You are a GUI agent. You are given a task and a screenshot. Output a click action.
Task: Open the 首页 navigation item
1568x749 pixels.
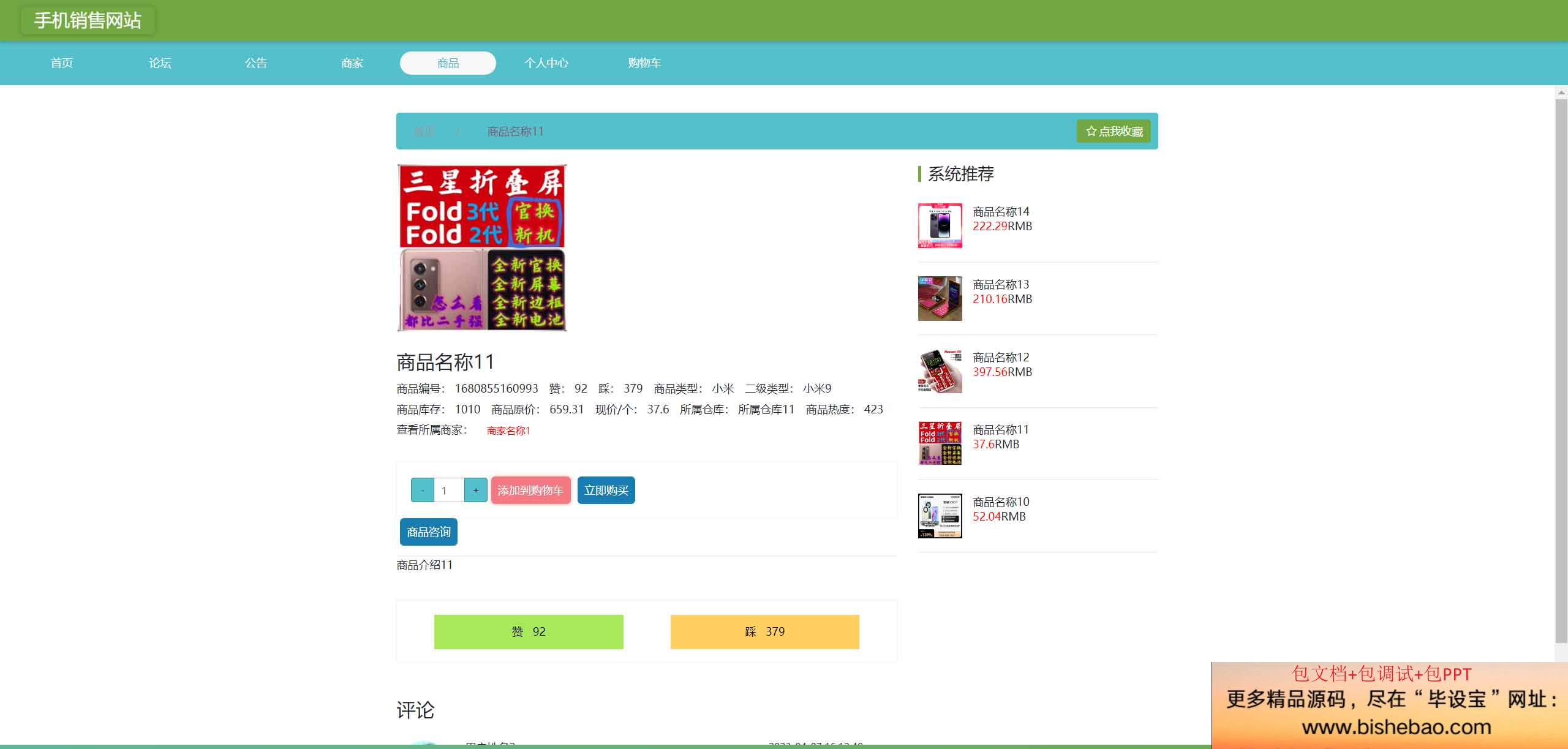coord(62,63)
